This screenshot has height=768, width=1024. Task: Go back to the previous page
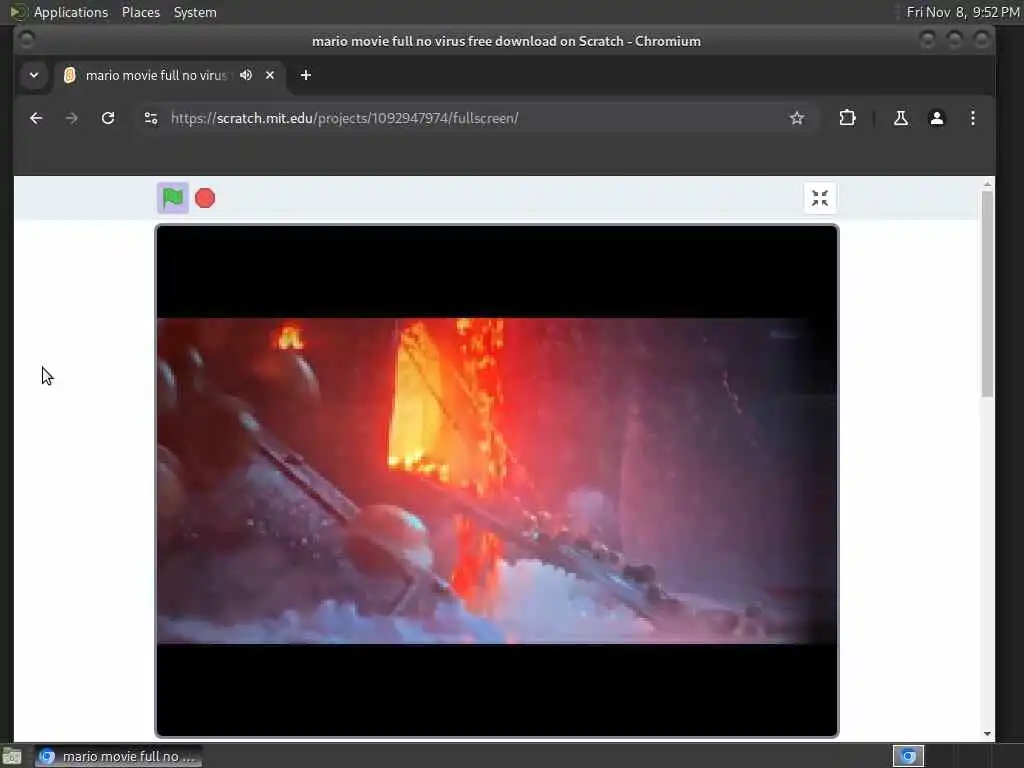(x=36, y=118)
